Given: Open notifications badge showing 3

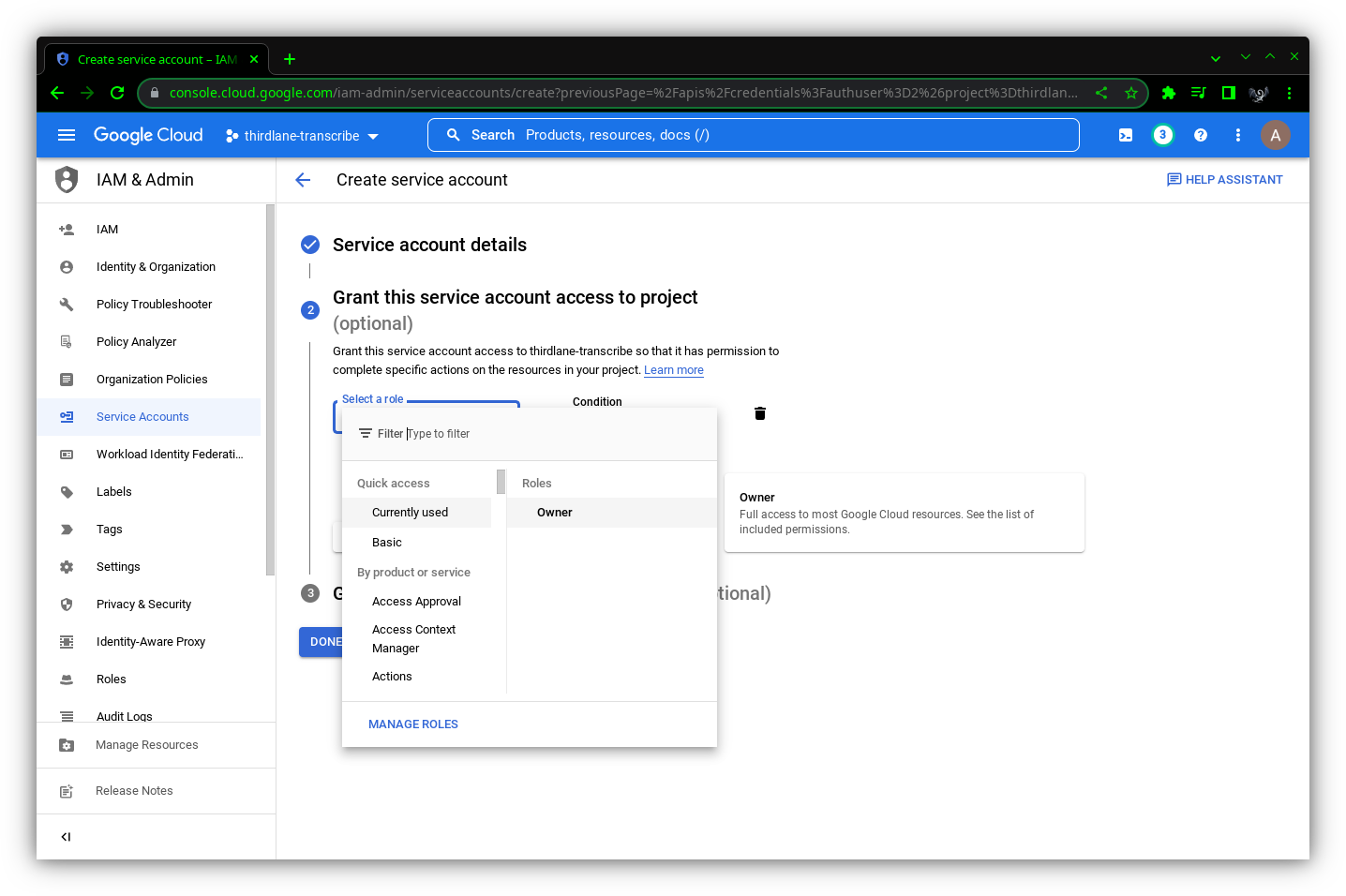Looking at the screenshot, I should 1163,135.
